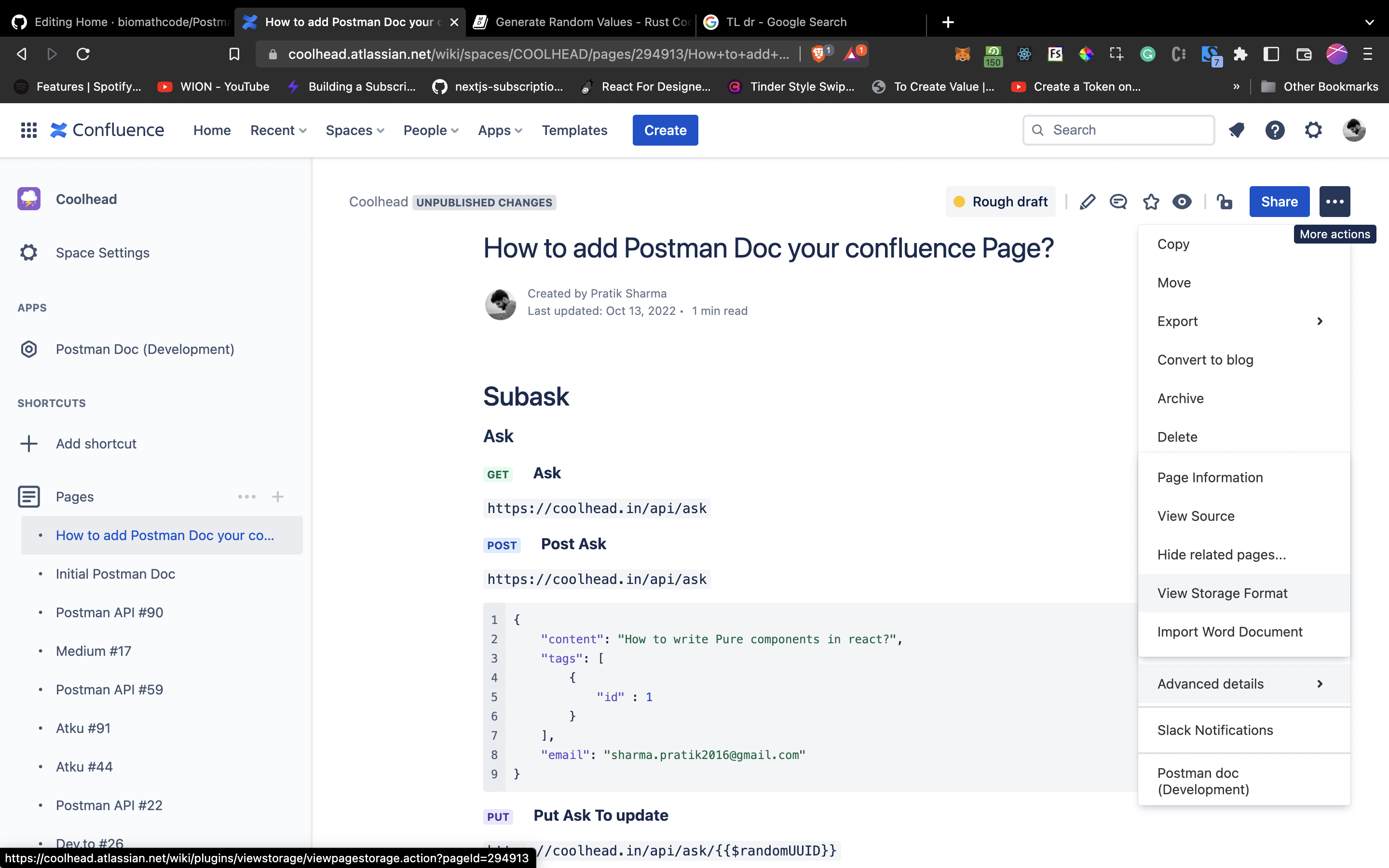Click the edit pencil icon

(x=1087, y=202)
